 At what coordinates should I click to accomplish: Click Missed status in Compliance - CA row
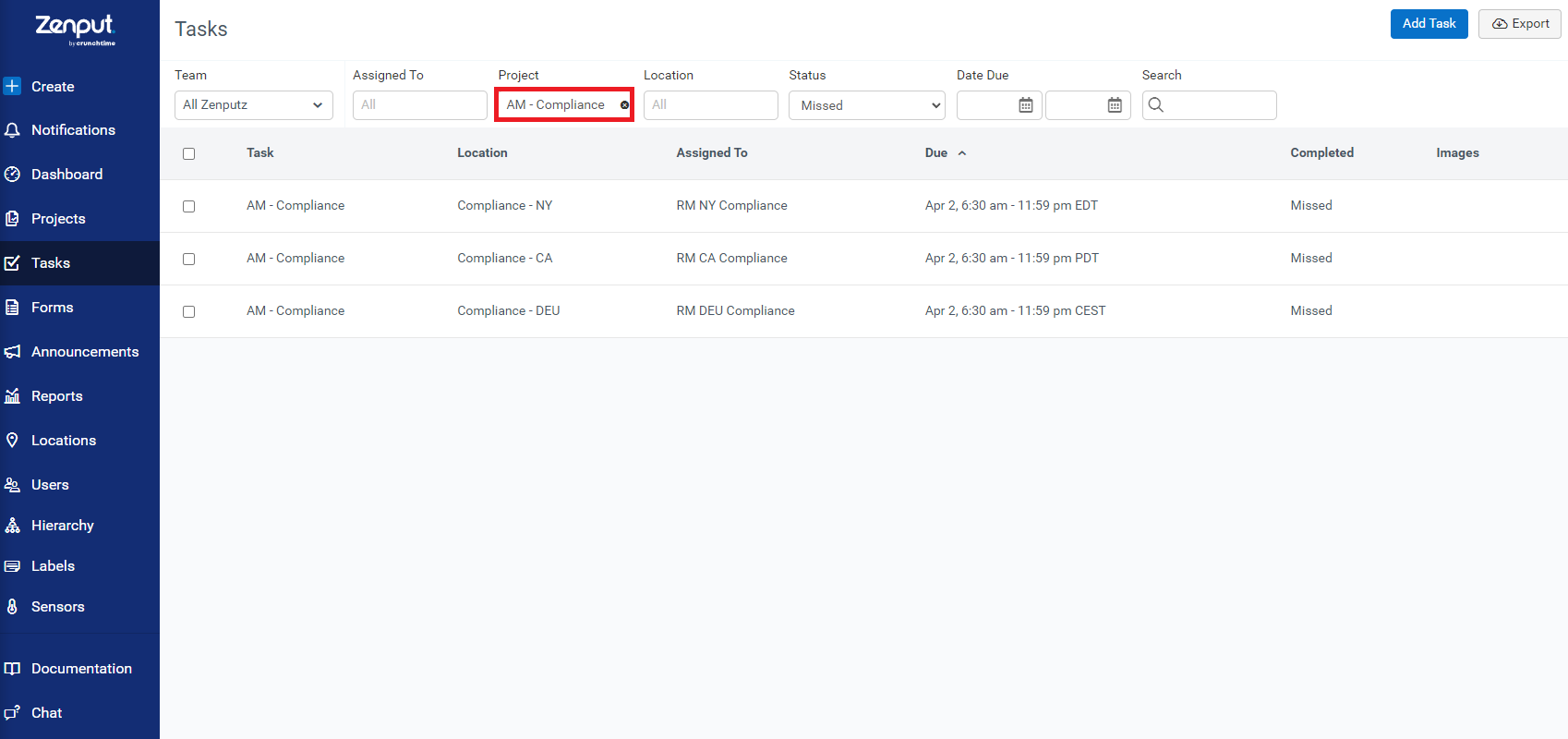click(1311, 259)
